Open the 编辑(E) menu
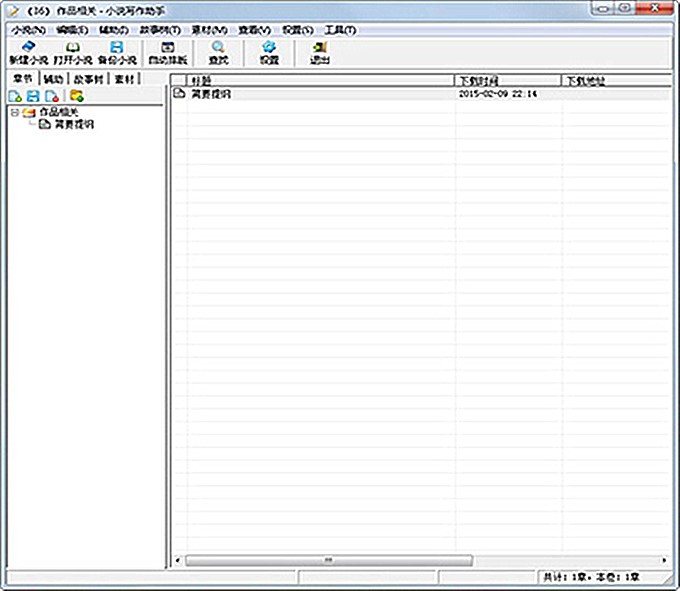680x591 pixels. pos(72,30)
